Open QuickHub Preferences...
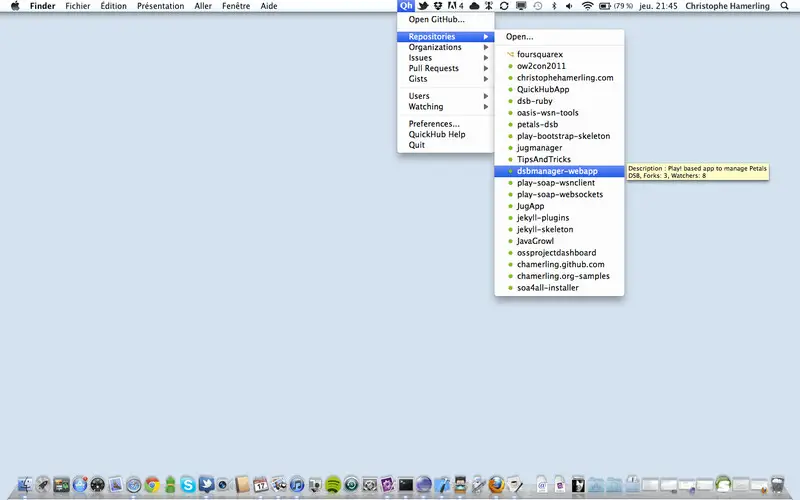The image size is (800, 500). (x=445, y=123)
